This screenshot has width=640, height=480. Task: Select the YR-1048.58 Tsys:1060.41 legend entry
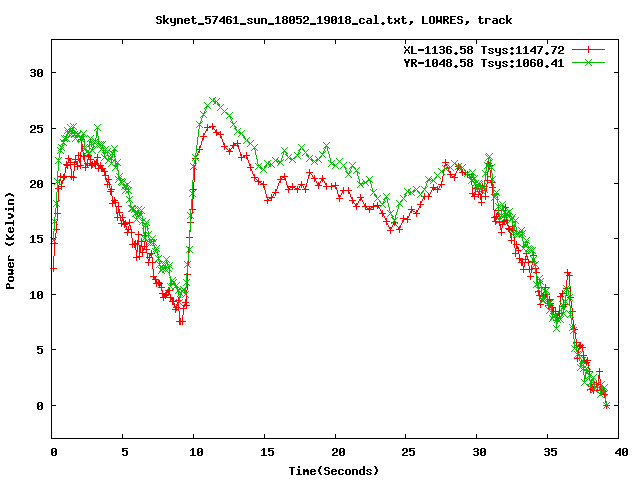484,63
